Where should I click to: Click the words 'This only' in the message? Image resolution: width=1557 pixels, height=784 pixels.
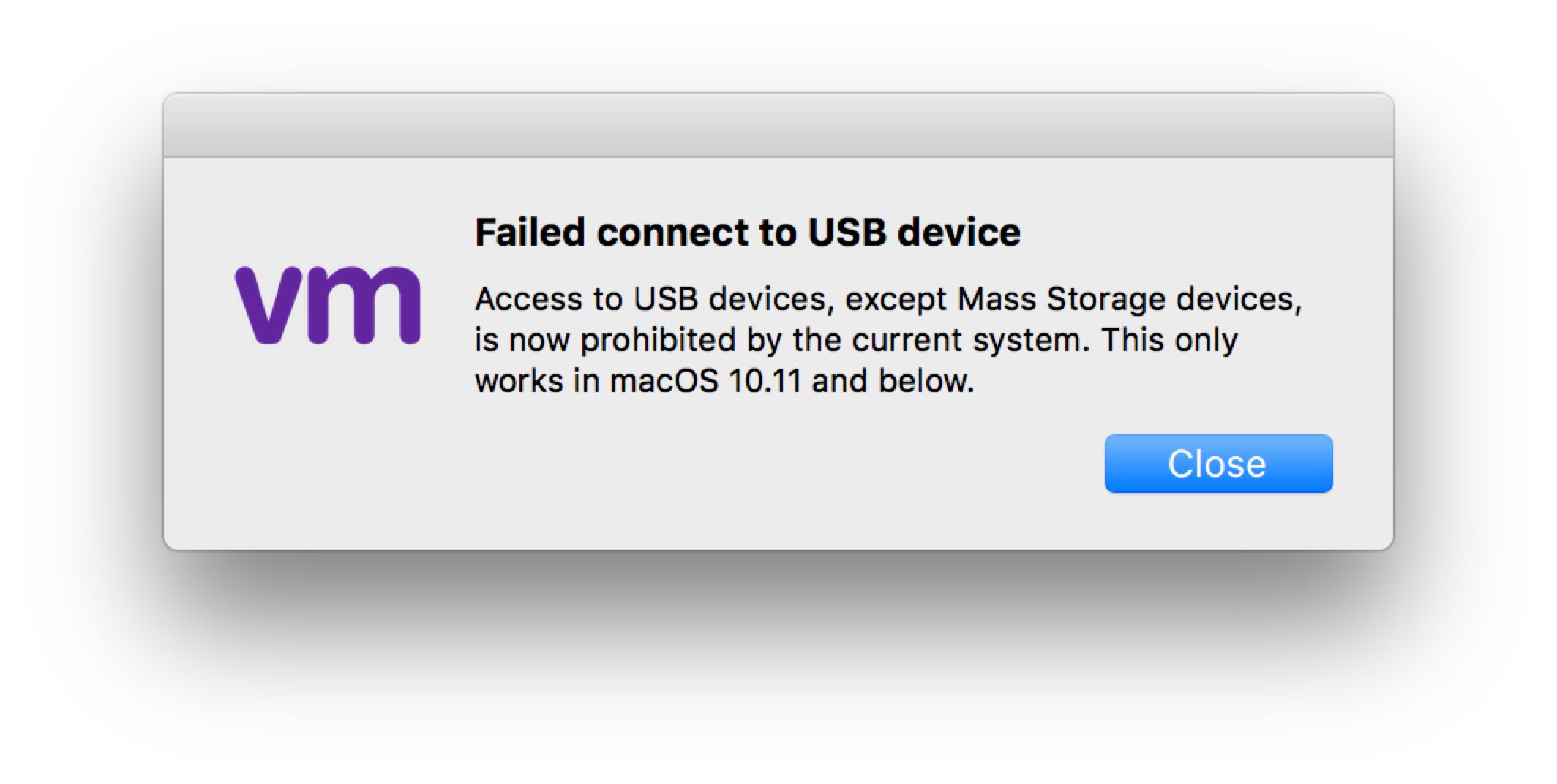click(1168, 340)
